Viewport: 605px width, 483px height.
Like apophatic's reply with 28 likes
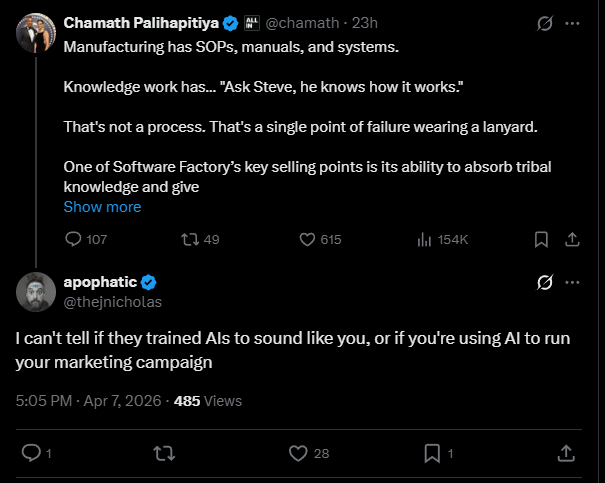pos(297,454)
